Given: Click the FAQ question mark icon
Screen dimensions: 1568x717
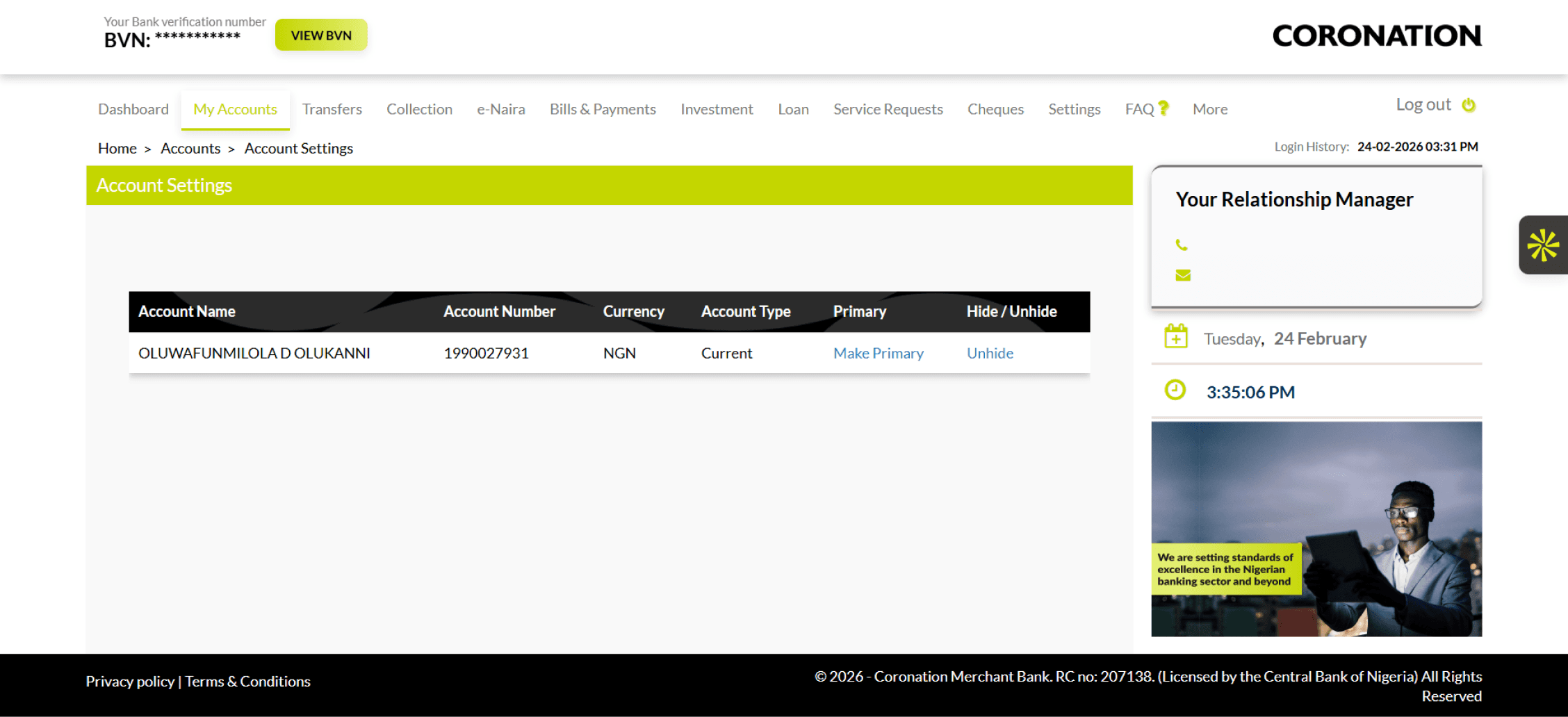Looking at the screenshot, I should click(1163, 108).
